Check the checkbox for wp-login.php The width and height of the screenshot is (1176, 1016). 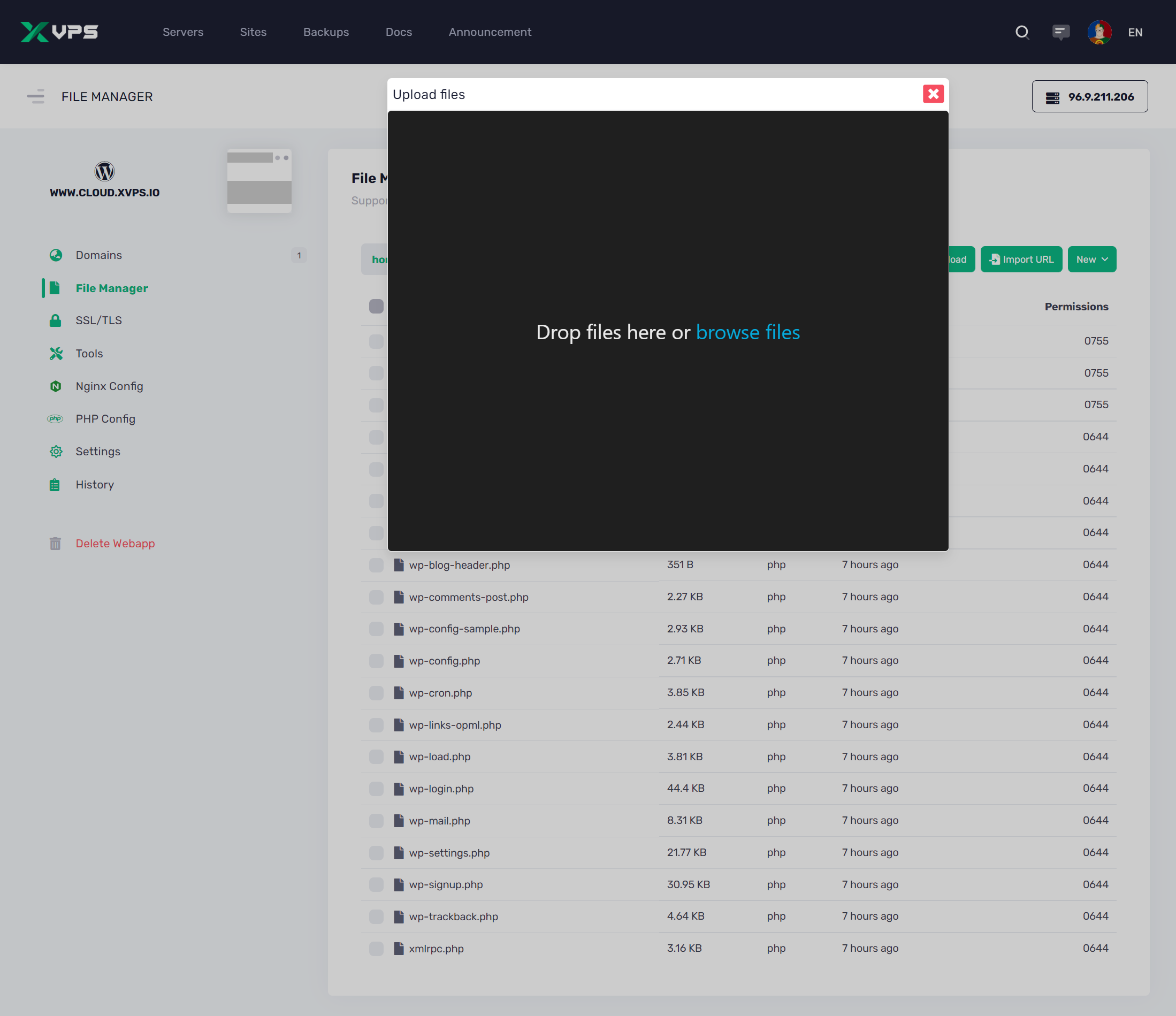click(x=376, y=789)
